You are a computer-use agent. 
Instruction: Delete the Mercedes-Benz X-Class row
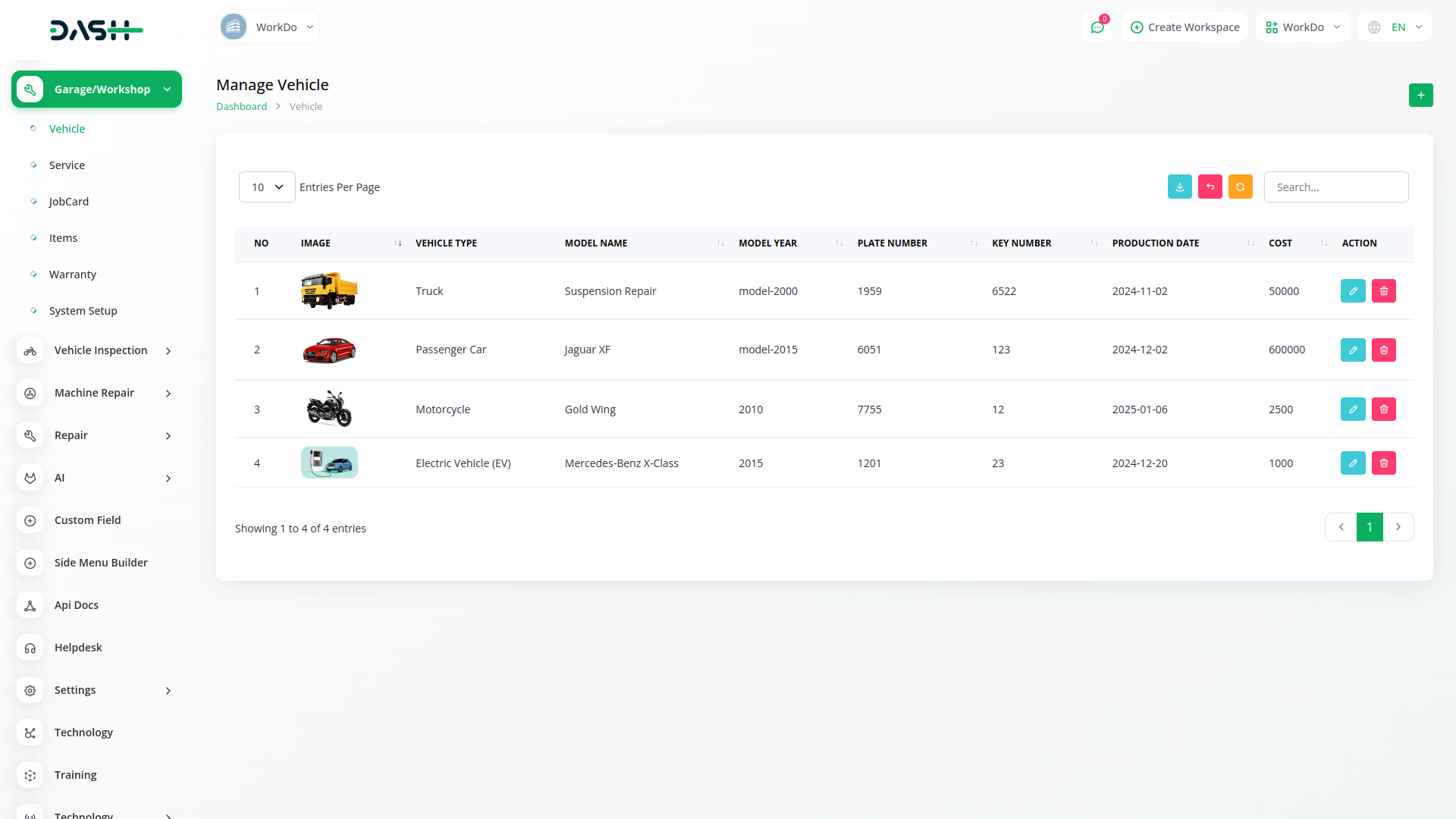[x=1383, y=463]
